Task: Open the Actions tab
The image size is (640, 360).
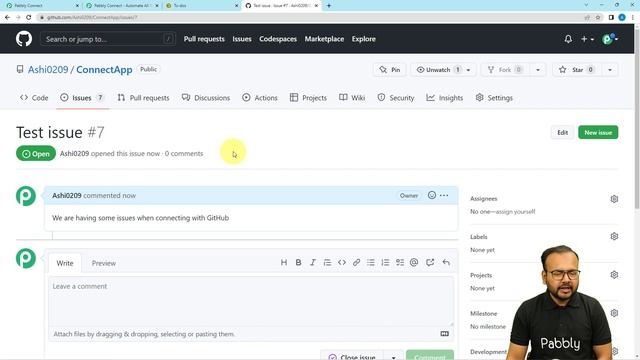Action: (x=260, y=98)
